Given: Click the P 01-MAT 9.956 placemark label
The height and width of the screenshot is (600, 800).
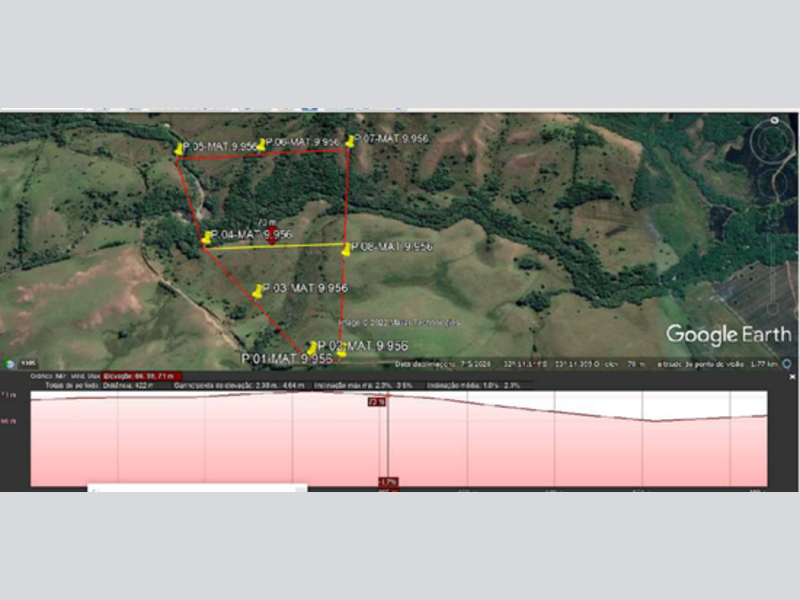Looking at the screenshot, I should (x=287, y=359).
